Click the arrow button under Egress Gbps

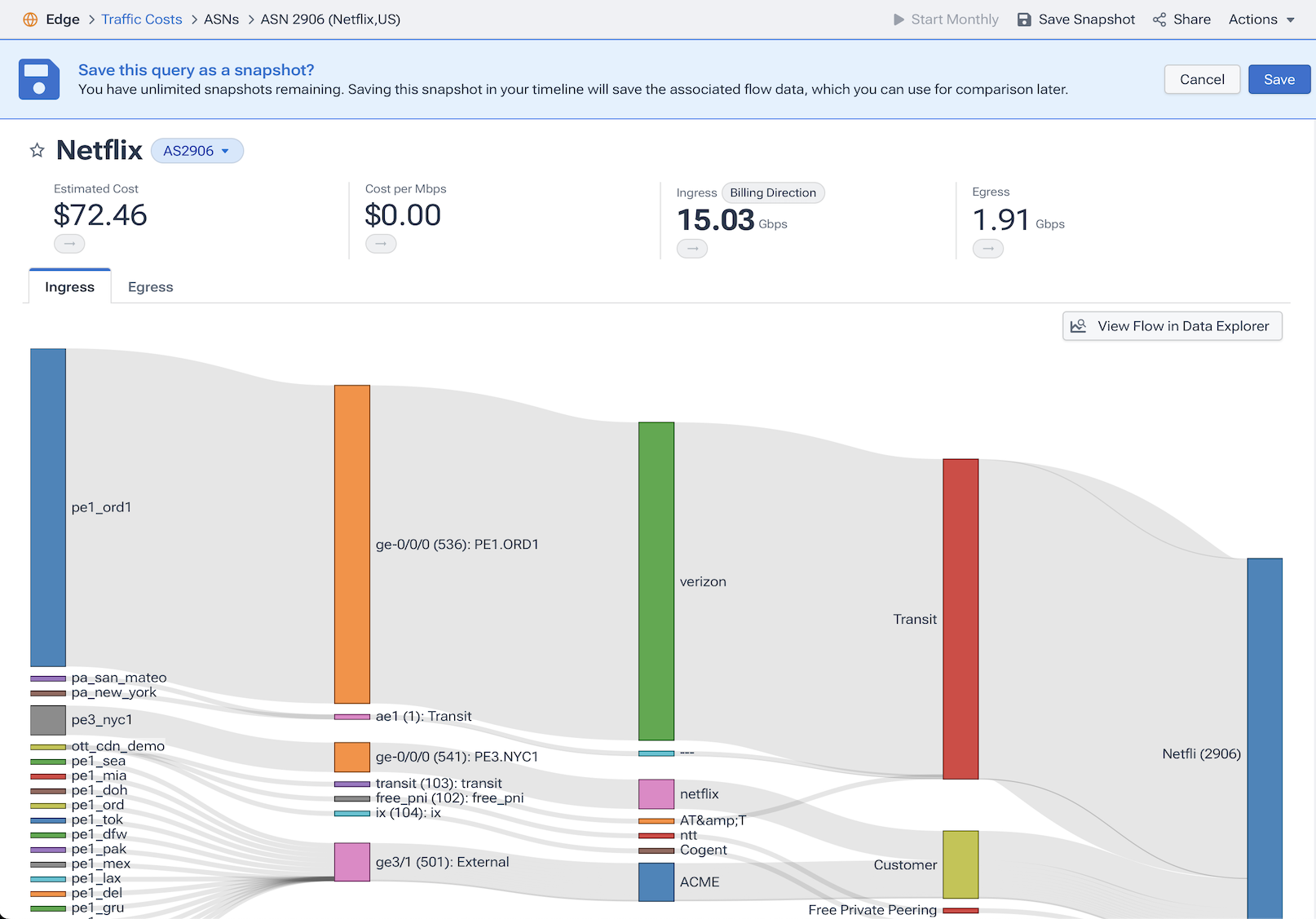[987, 249]
